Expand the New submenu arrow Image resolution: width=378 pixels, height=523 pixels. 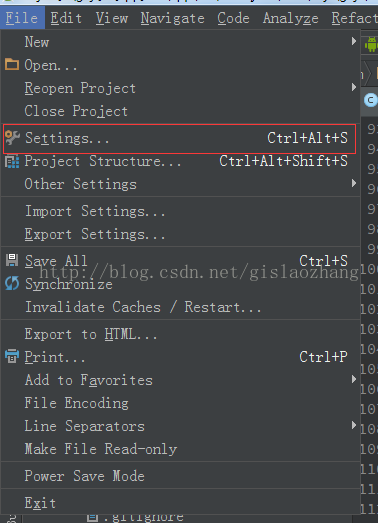tap(354, 41)
